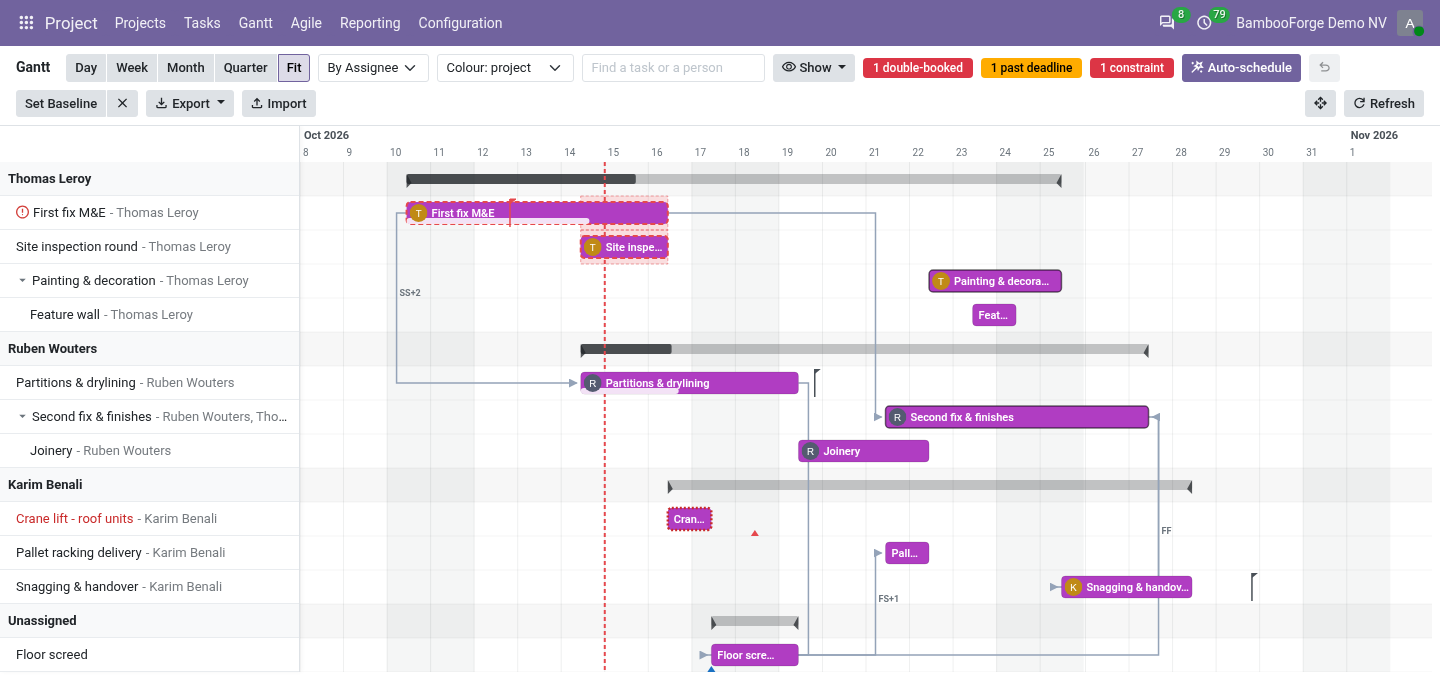Image resolution: width=1440 pixels, height=696 pixels.
Task: Select the Feature wall row label
Action: (x=65, y=315)
